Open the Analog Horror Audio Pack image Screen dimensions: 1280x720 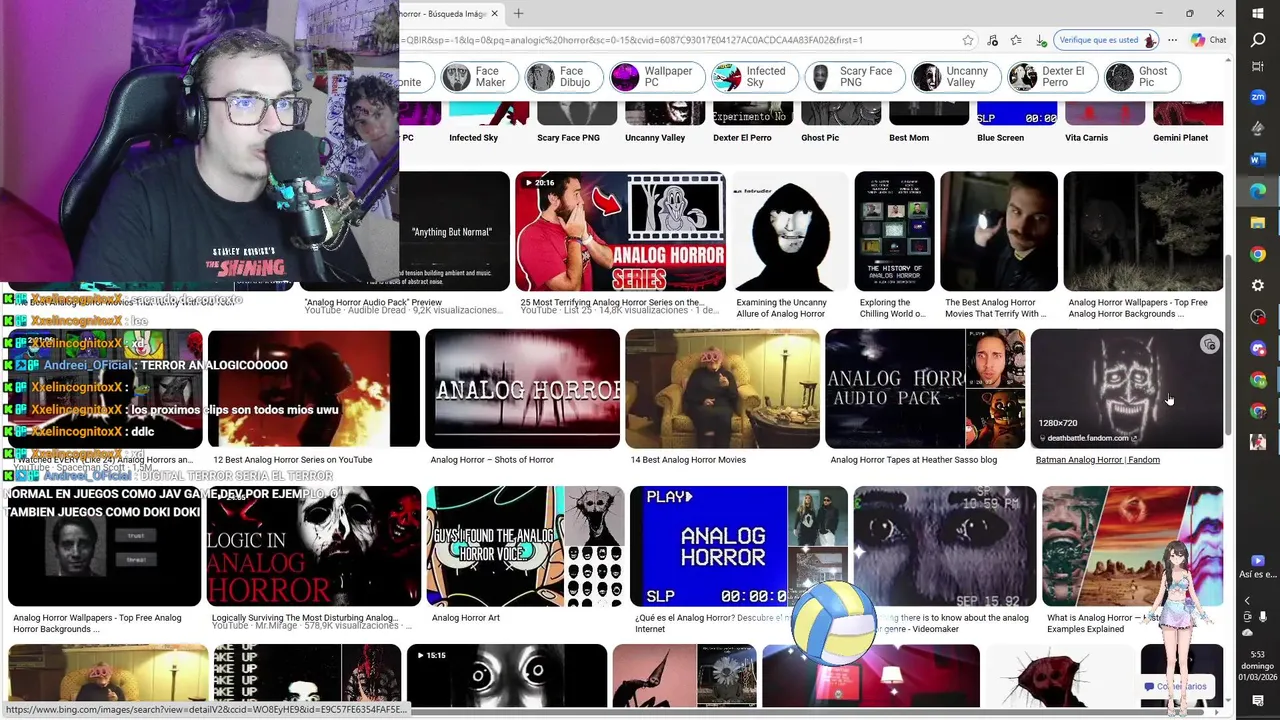point(925,388)
